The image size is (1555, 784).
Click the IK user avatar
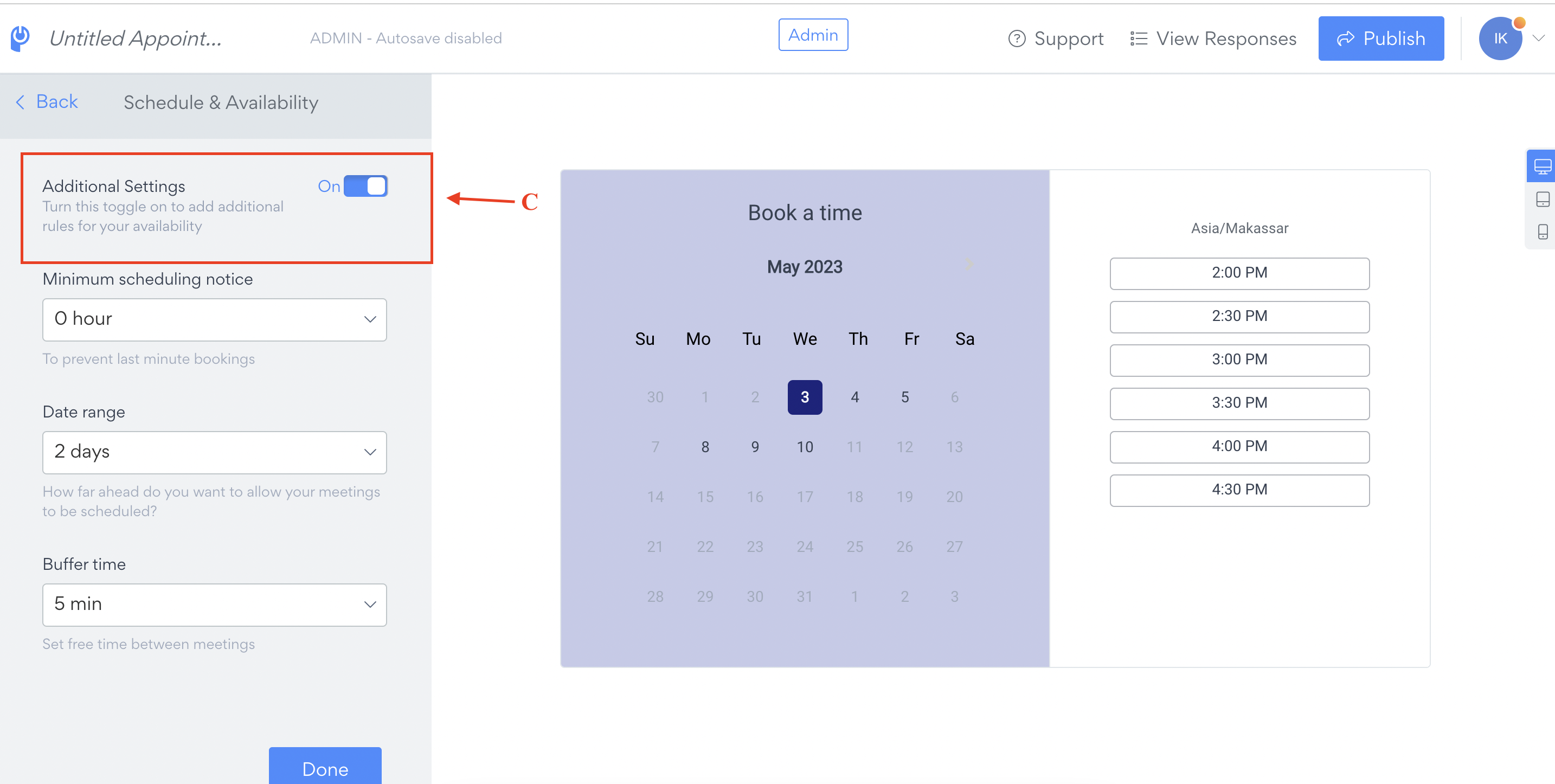tap(1500, 38)
